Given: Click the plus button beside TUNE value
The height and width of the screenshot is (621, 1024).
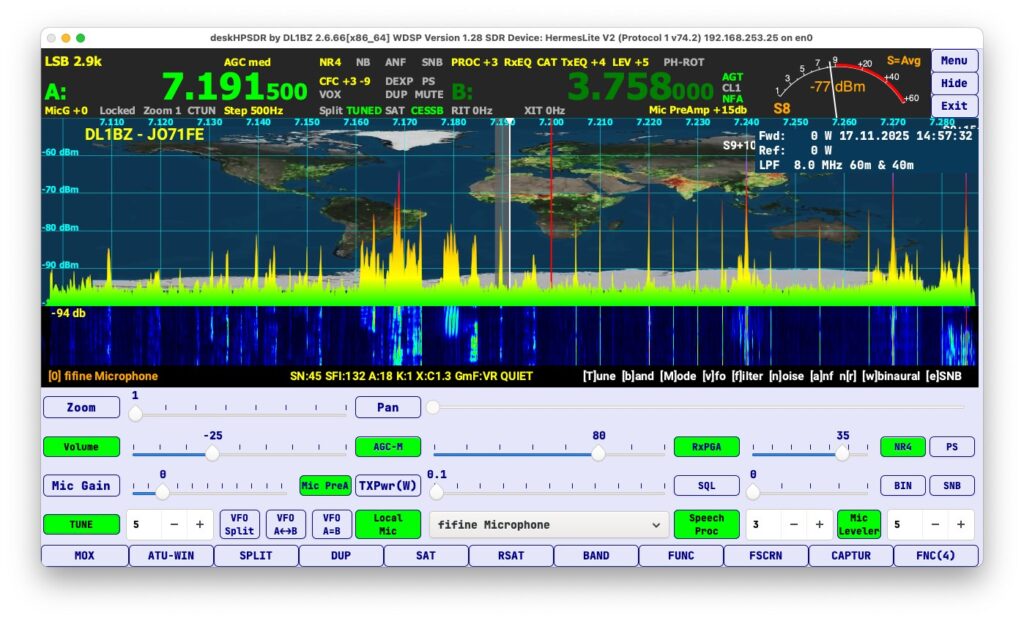Looking at the screenshot, I should (x=199, y=524).
